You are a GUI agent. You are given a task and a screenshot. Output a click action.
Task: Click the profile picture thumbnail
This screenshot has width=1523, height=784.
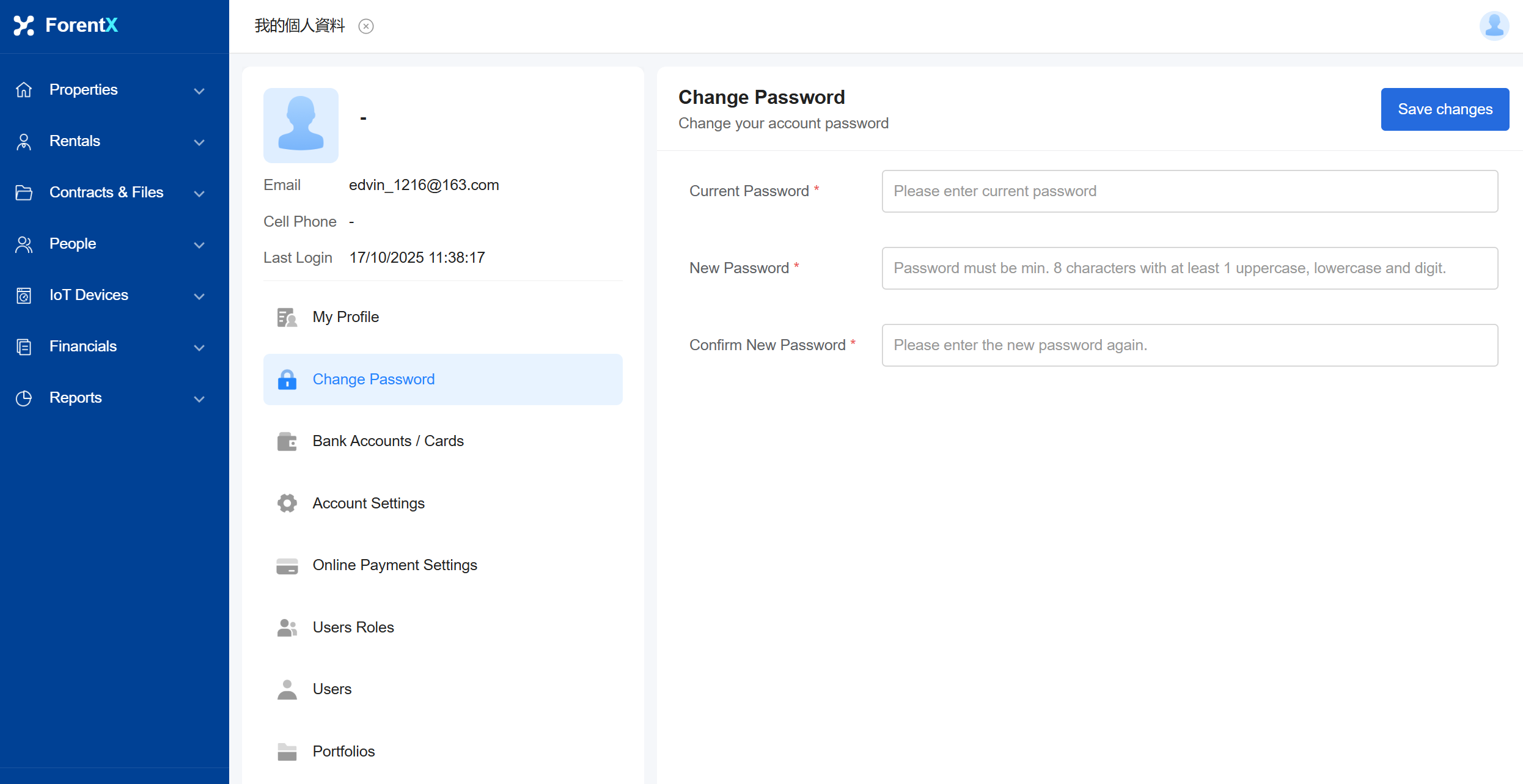[301, 125]
